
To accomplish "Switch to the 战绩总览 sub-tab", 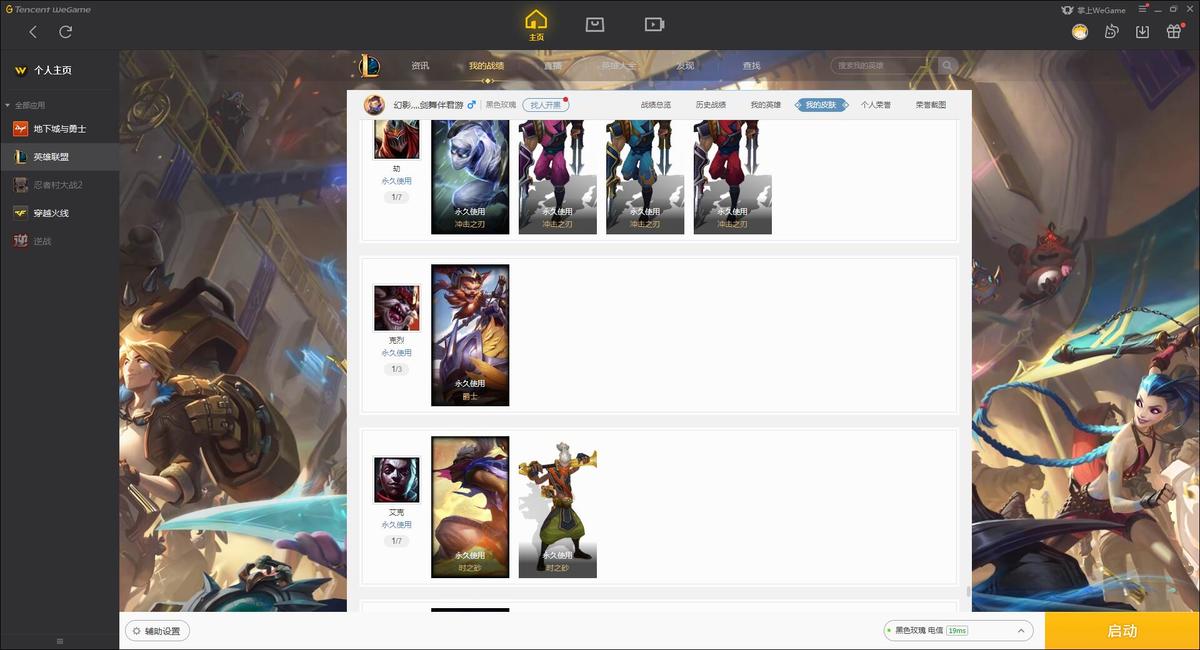I will coord(656,105).
